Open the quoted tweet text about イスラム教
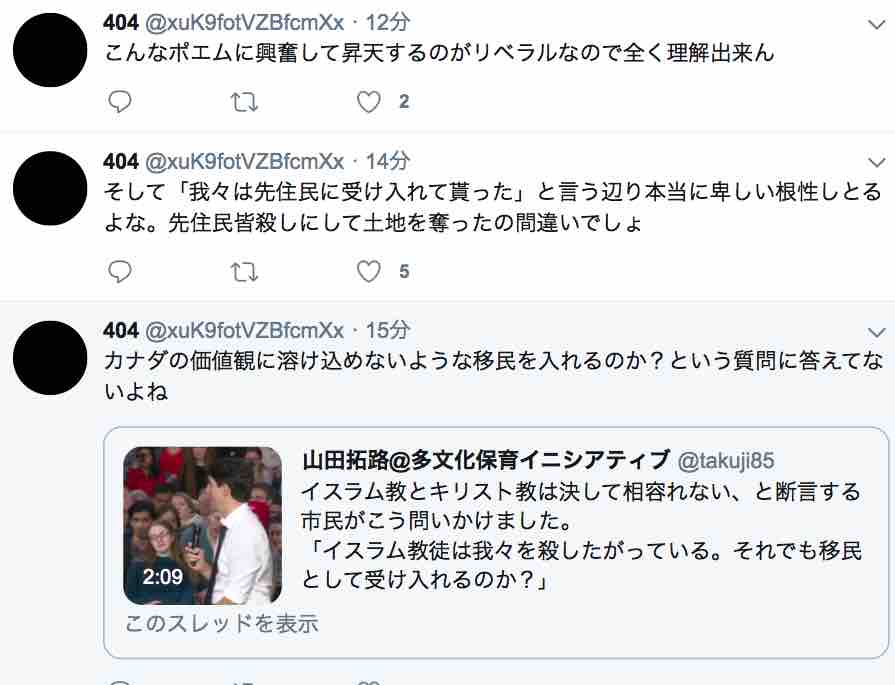Screen dimensions: 895x685 [582, 535]
